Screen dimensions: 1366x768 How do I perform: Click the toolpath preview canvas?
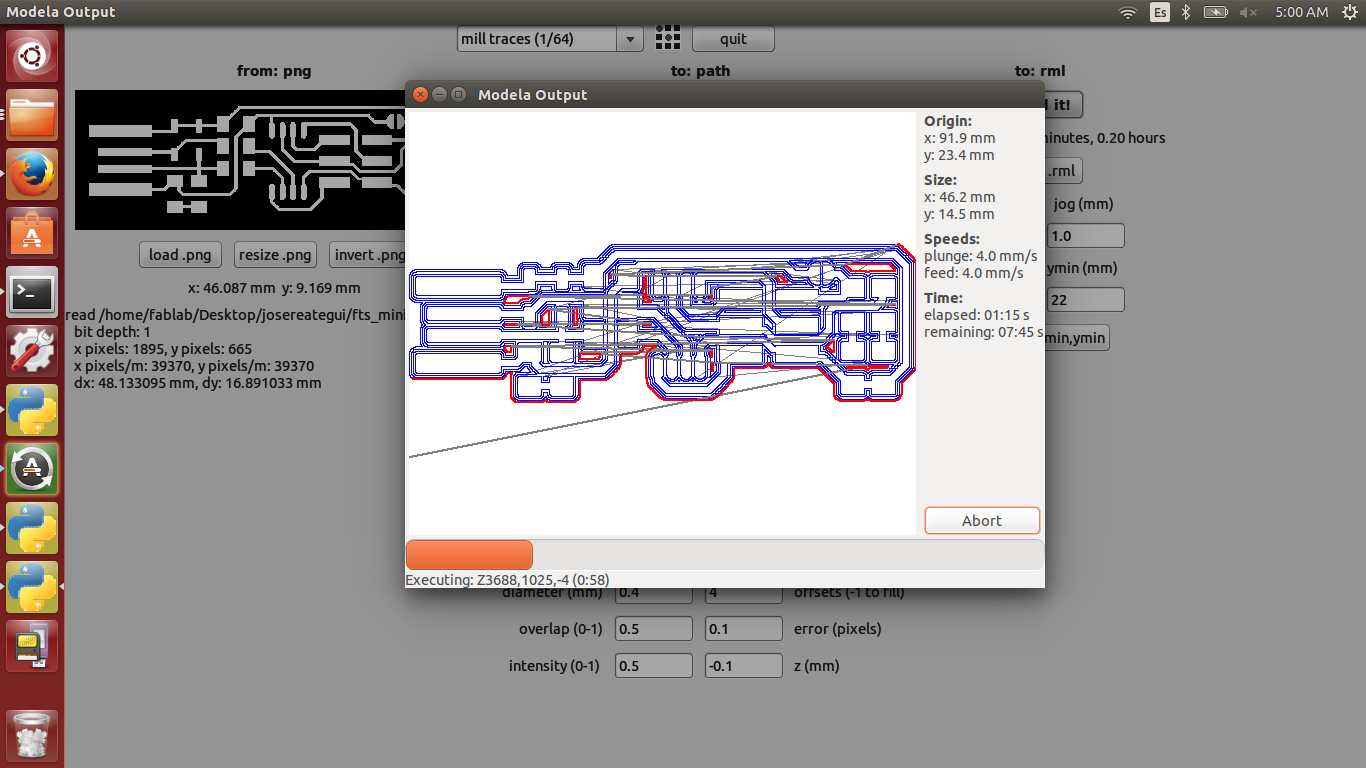[x=662, y=322]
